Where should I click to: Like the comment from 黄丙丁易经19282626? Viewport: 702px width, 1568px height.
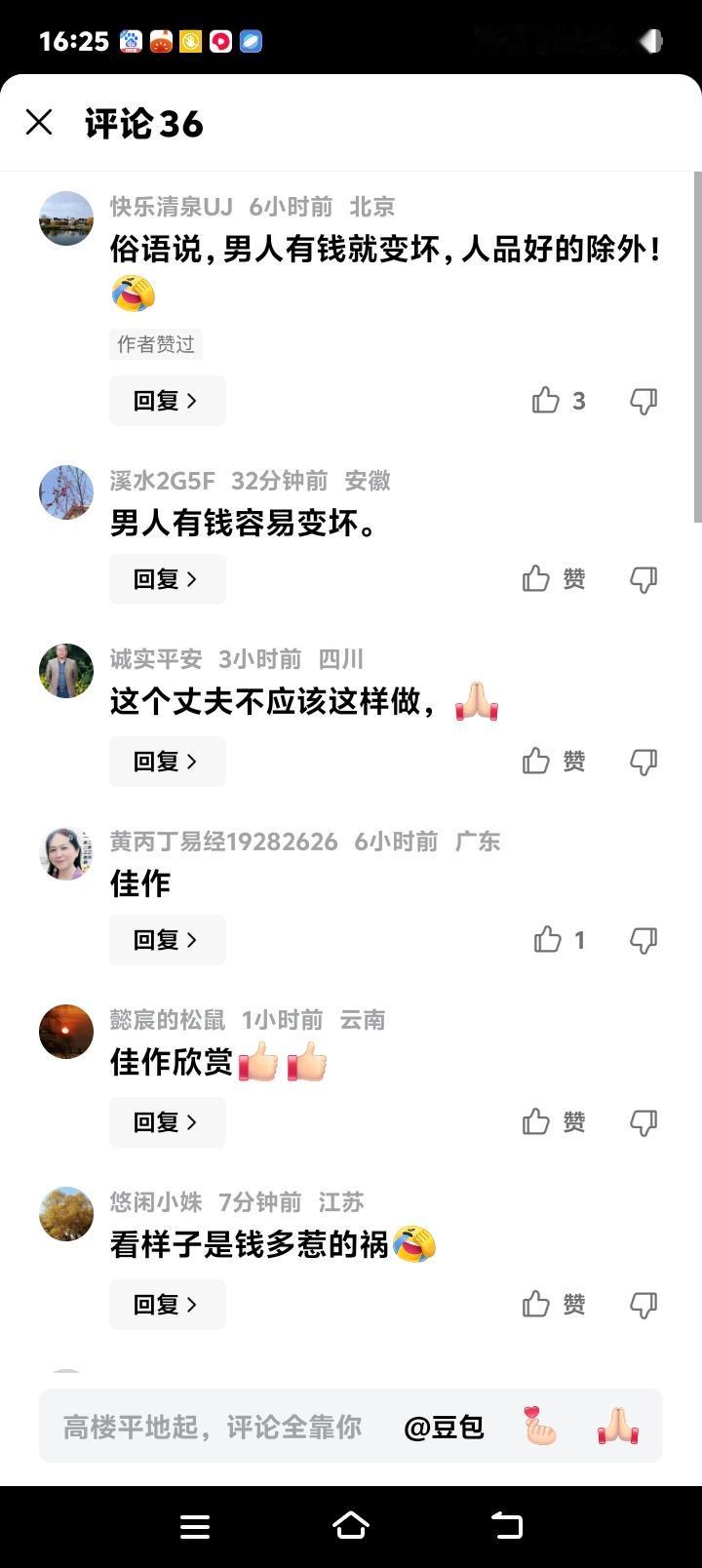[560, 940]
